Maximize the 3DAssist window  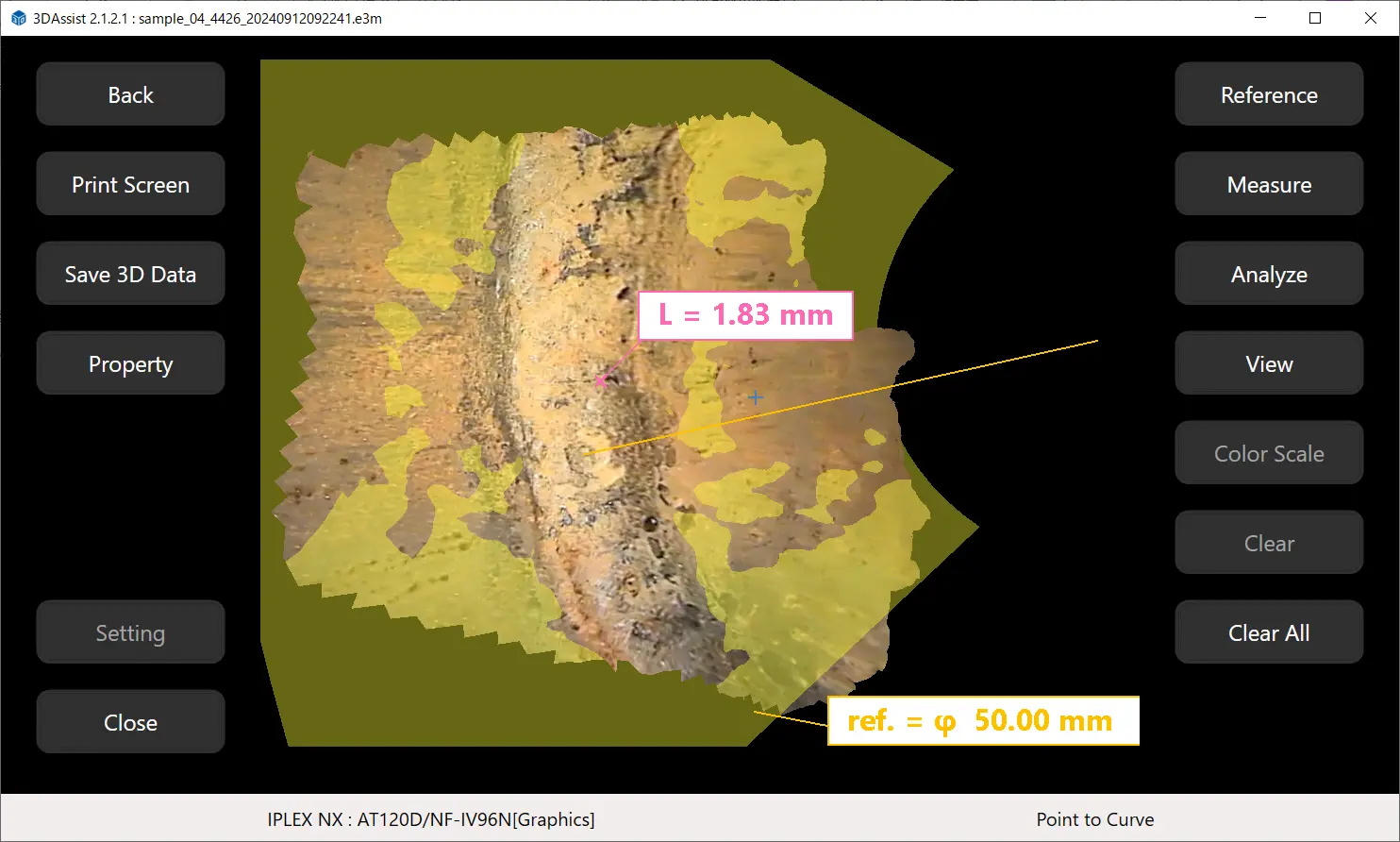[1315, 18]
